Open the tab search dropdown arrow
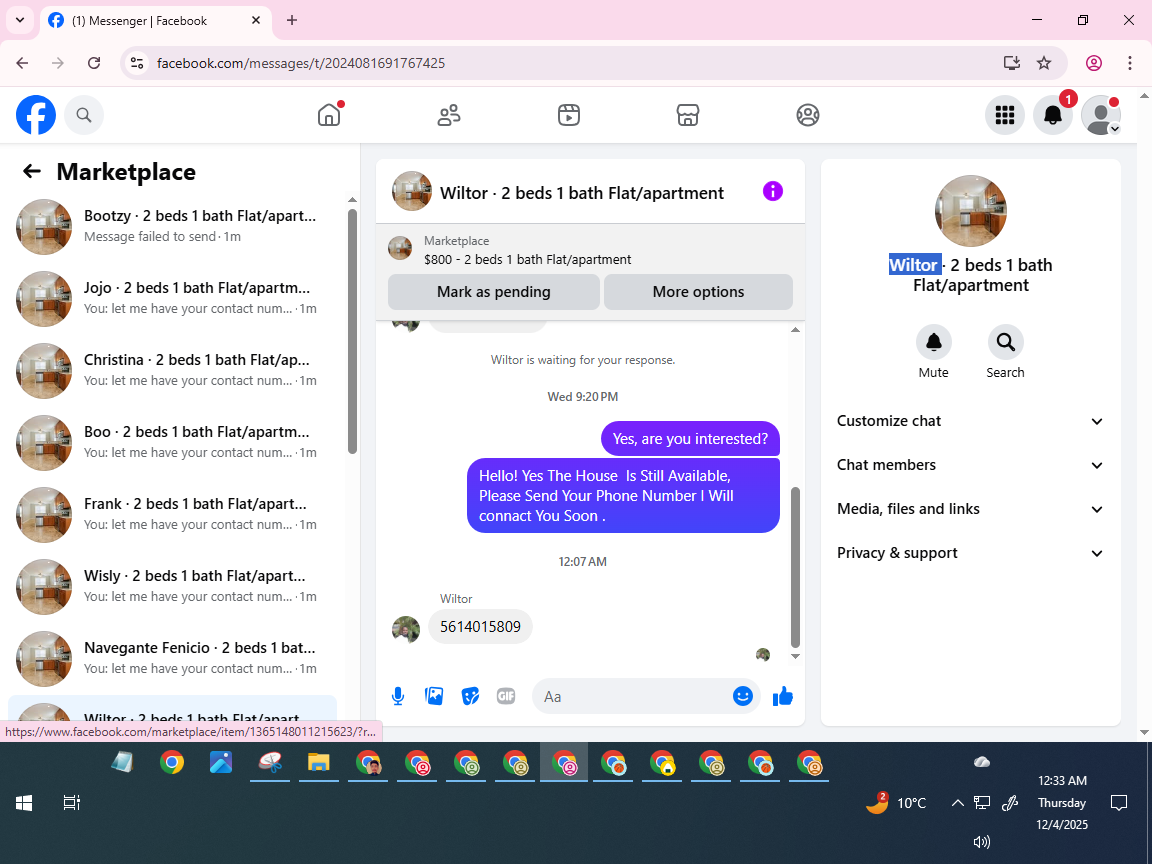This screenshot has height=864, width=1152. [x=20, y=21]
